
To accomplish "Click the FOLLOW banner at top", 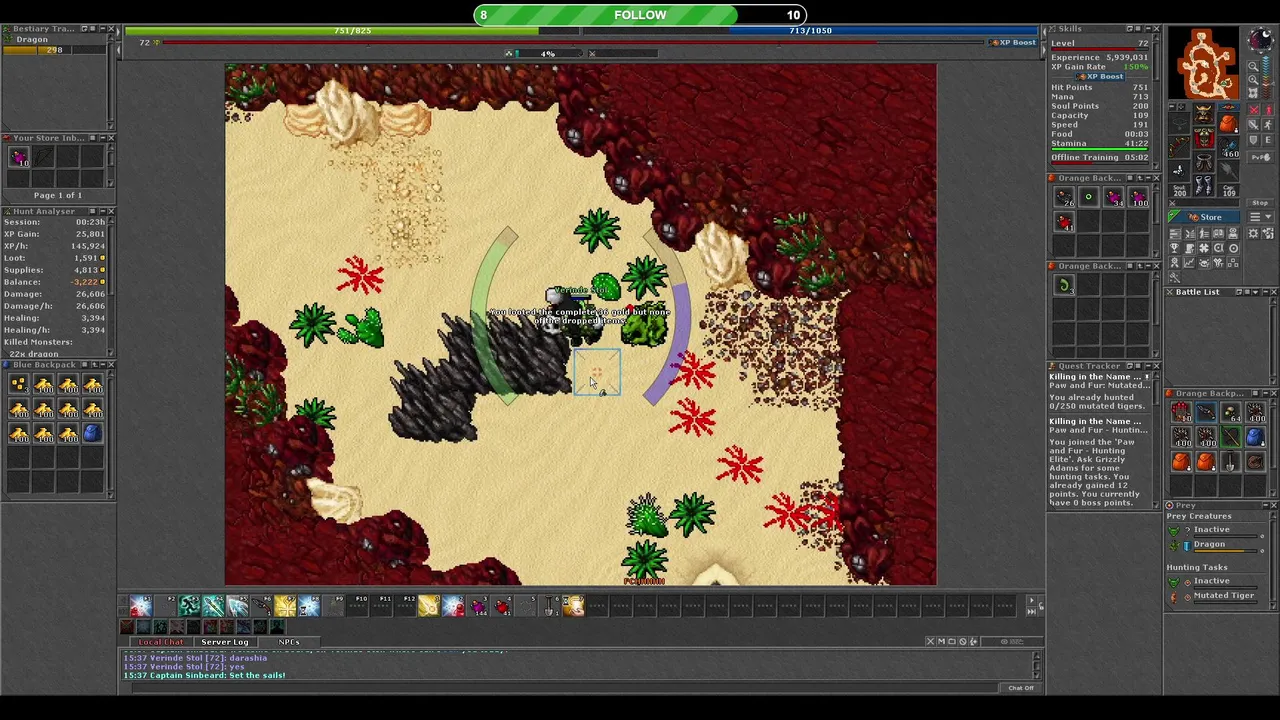I will pos(640,15).
